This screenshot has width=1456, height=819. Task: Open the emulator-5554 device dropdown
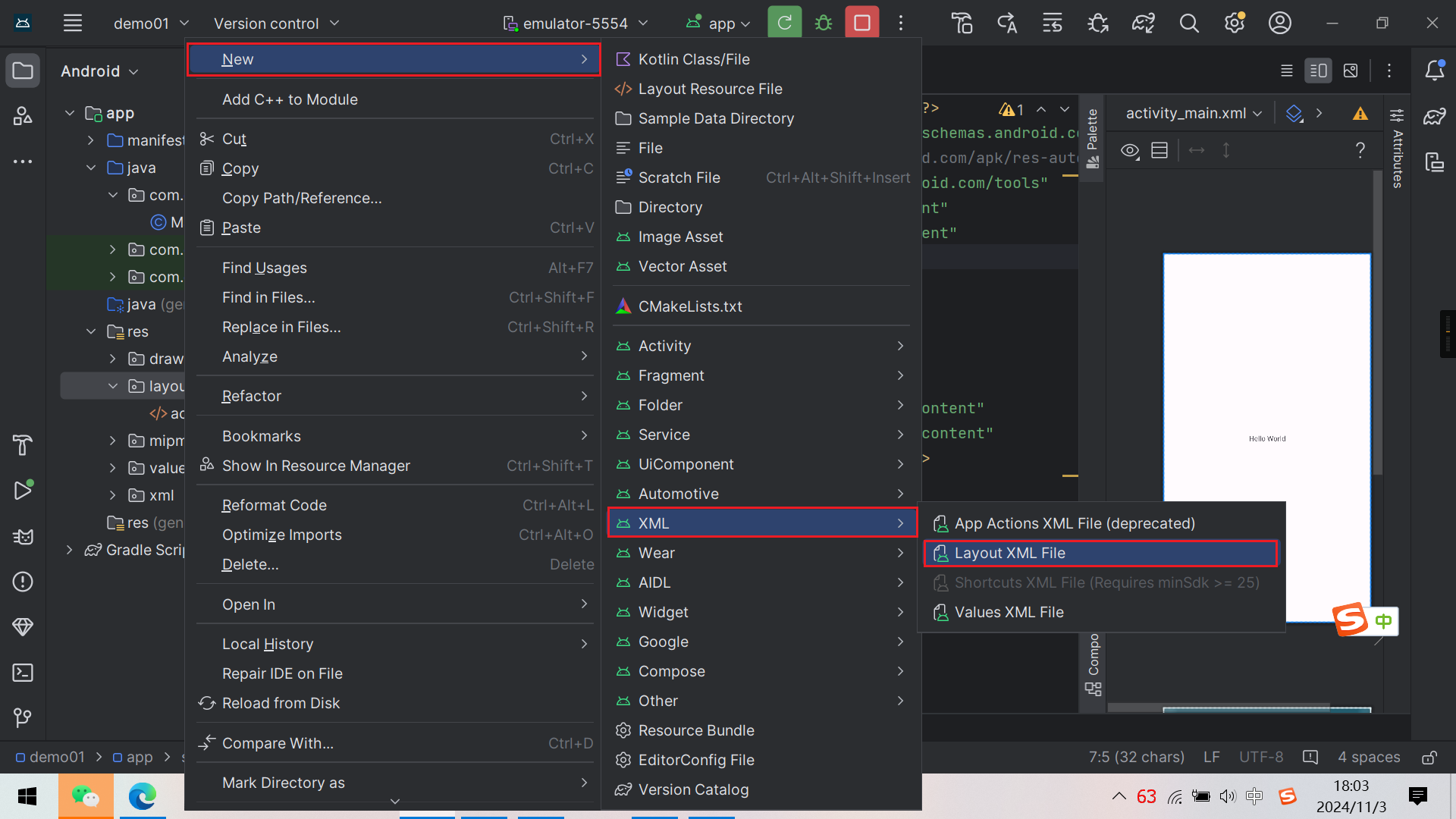point(576,23)
